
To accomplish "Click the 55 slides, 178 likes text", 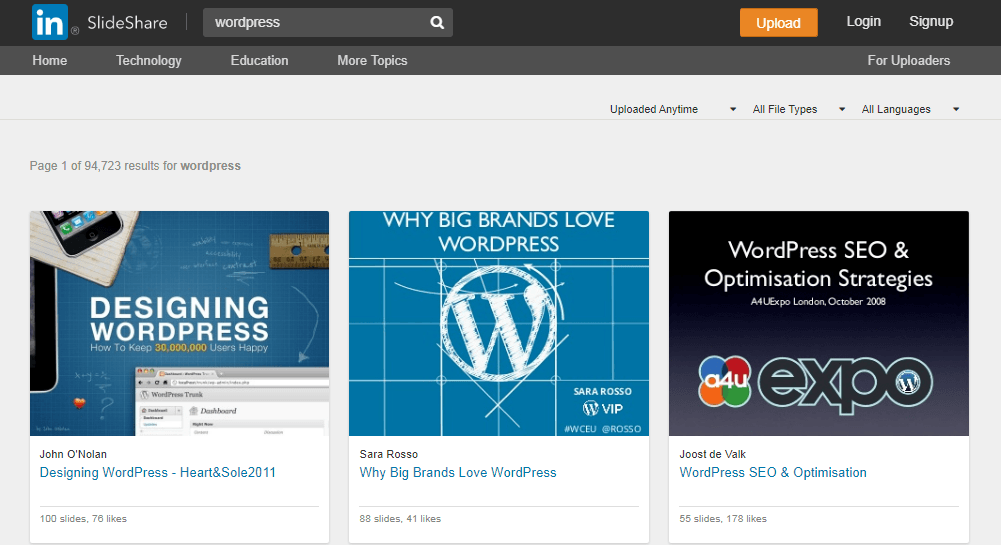I will [x=723, y=519].
